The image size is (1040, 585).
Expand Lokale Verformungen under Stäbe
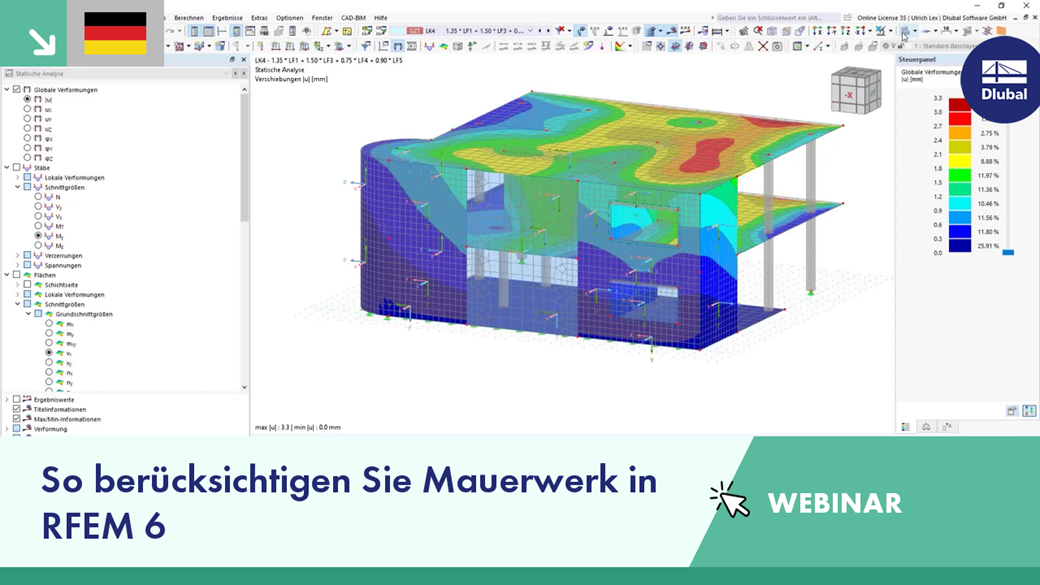18,178
